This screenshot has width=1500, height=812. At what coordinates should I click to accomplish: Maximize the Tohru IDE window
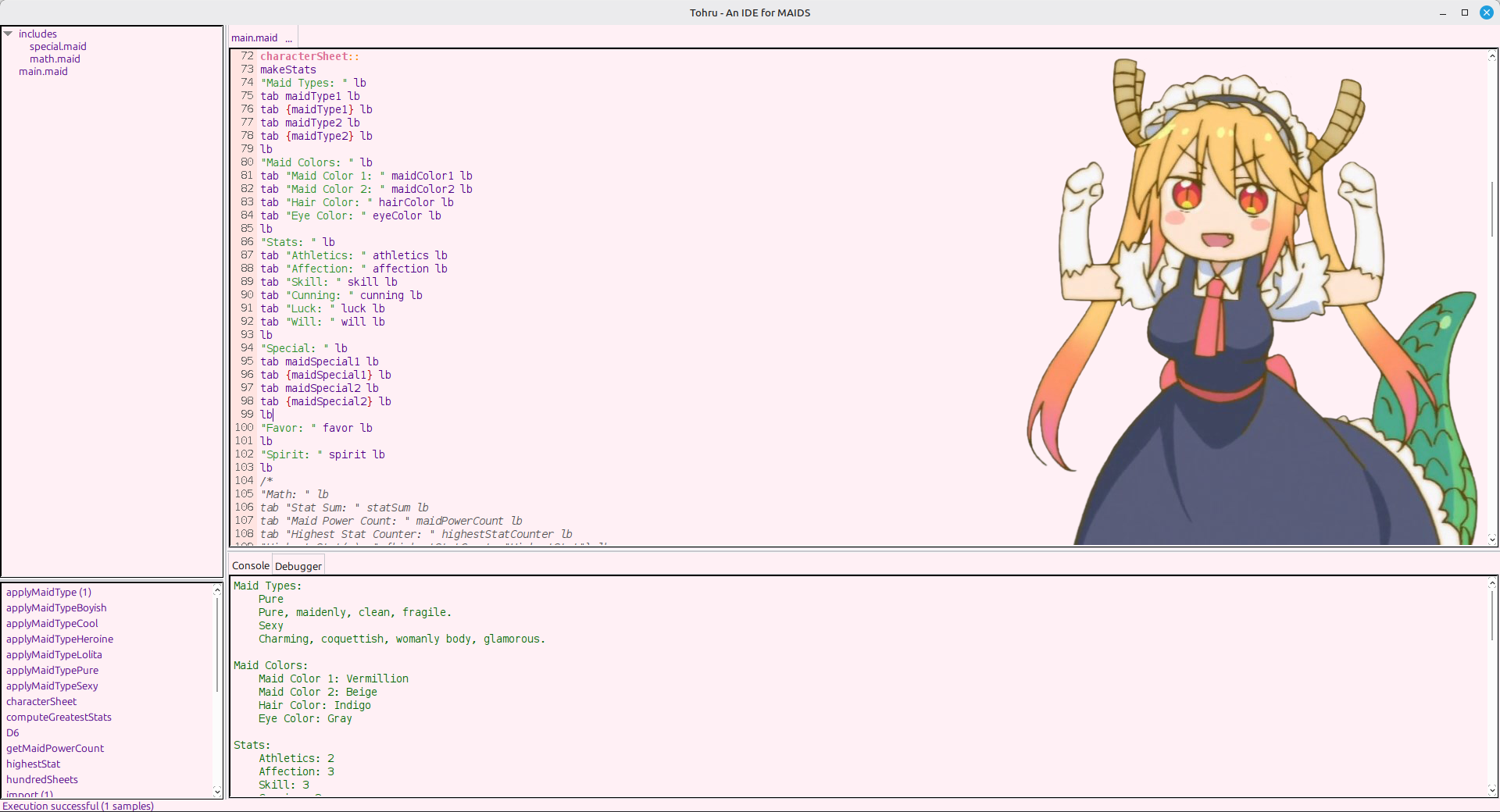(x=1465, y=12)
